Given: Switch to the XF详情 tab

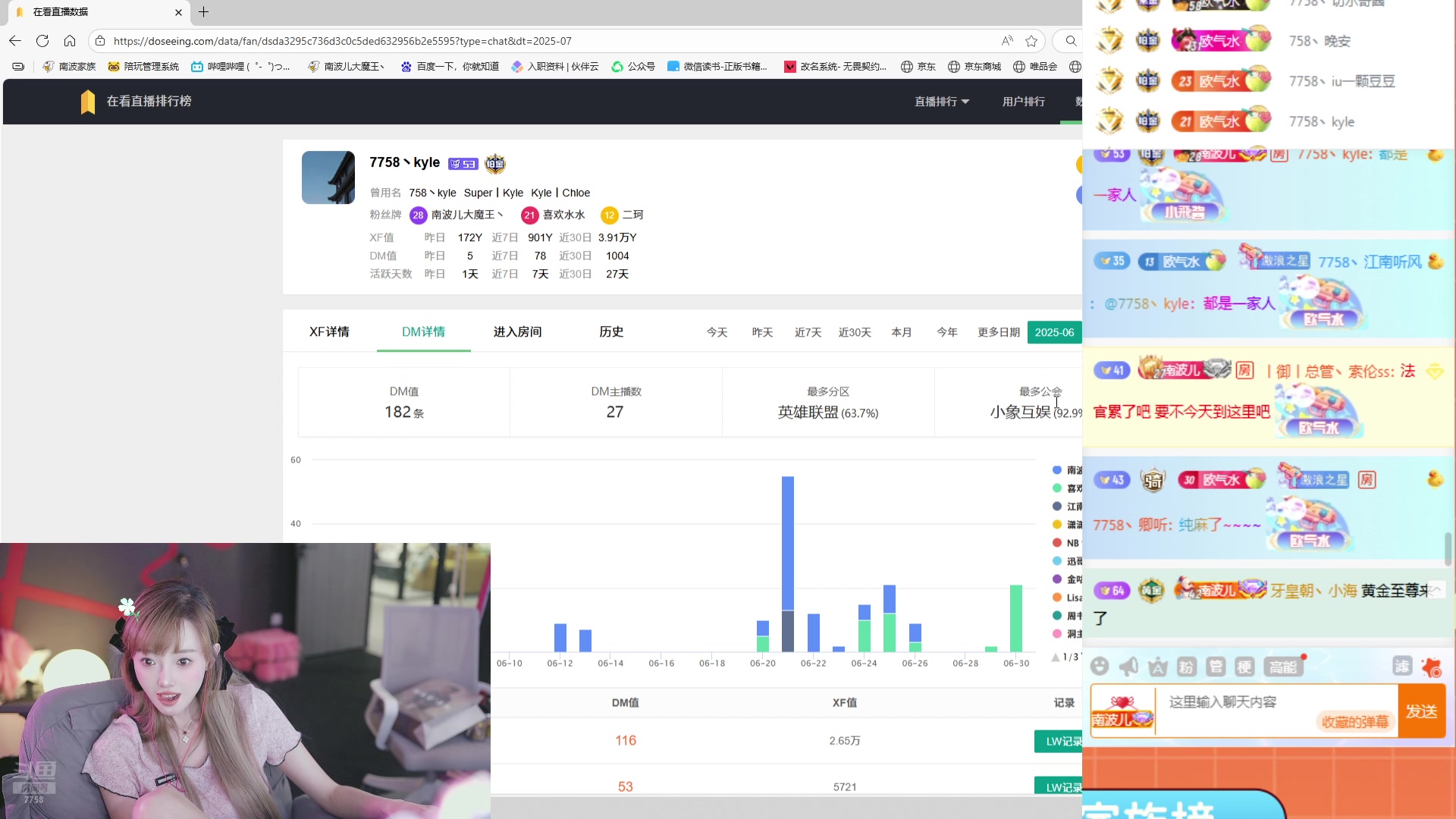Looking at the screenshot, I should pos(329,331).
